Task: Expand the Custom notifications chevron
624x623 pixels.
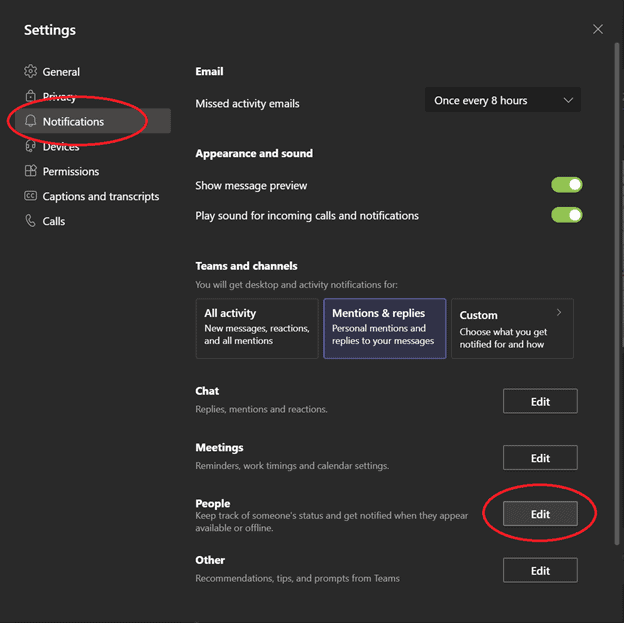Action: coord(559,312)
